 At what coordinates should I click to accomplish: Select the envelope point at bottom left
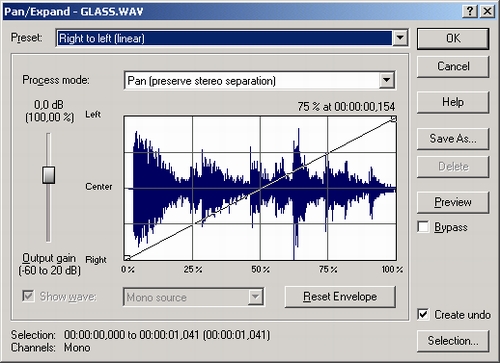[x=127, y=257]
